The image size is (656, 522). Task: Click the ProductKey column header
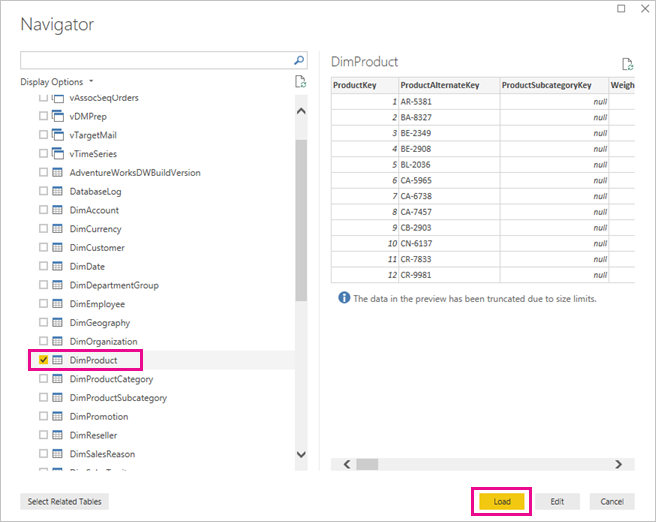pyautogui.click(x=365, y=85)
